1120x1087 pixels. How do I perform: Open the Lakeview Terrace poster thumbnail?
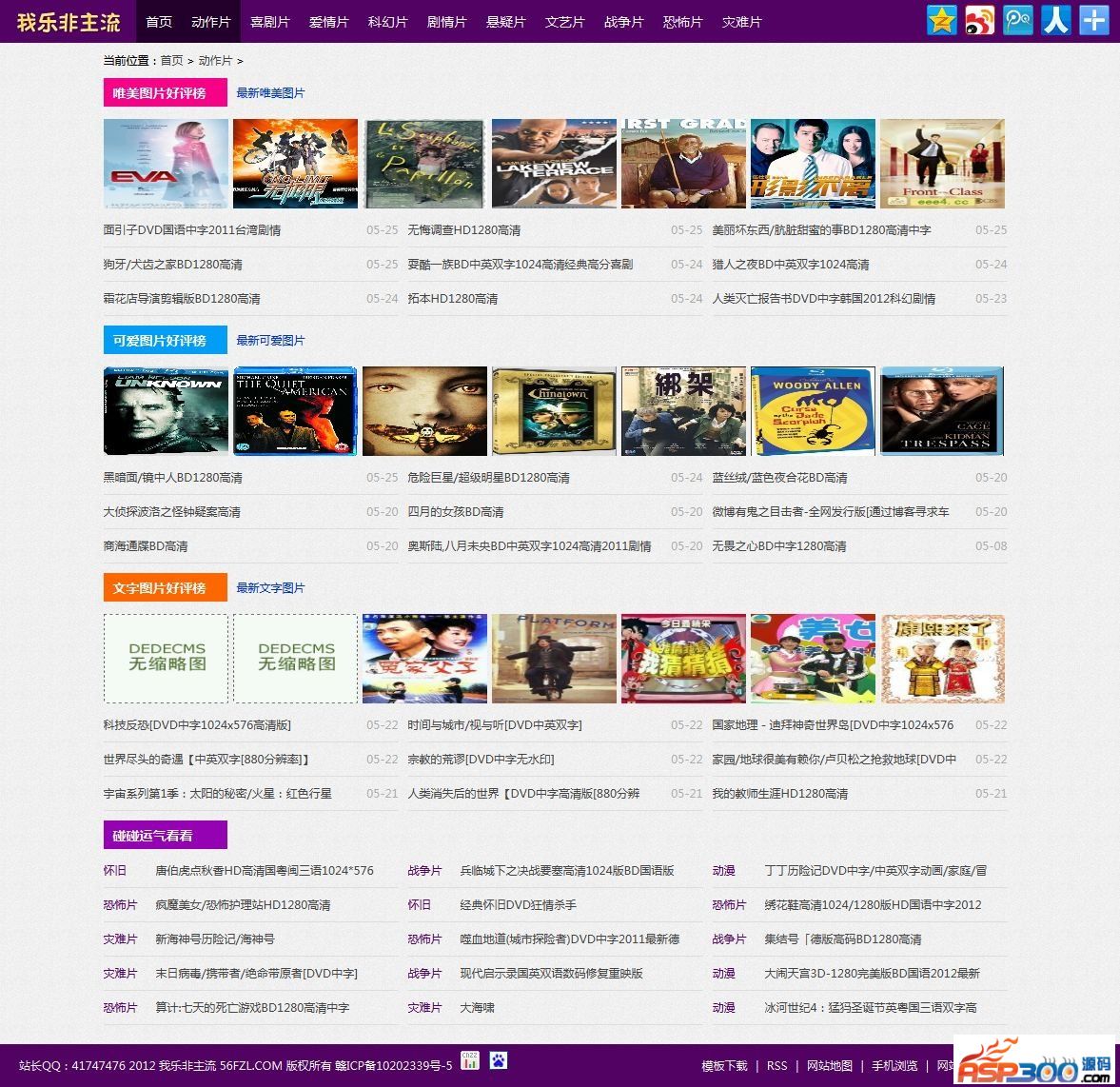point(554,164)
